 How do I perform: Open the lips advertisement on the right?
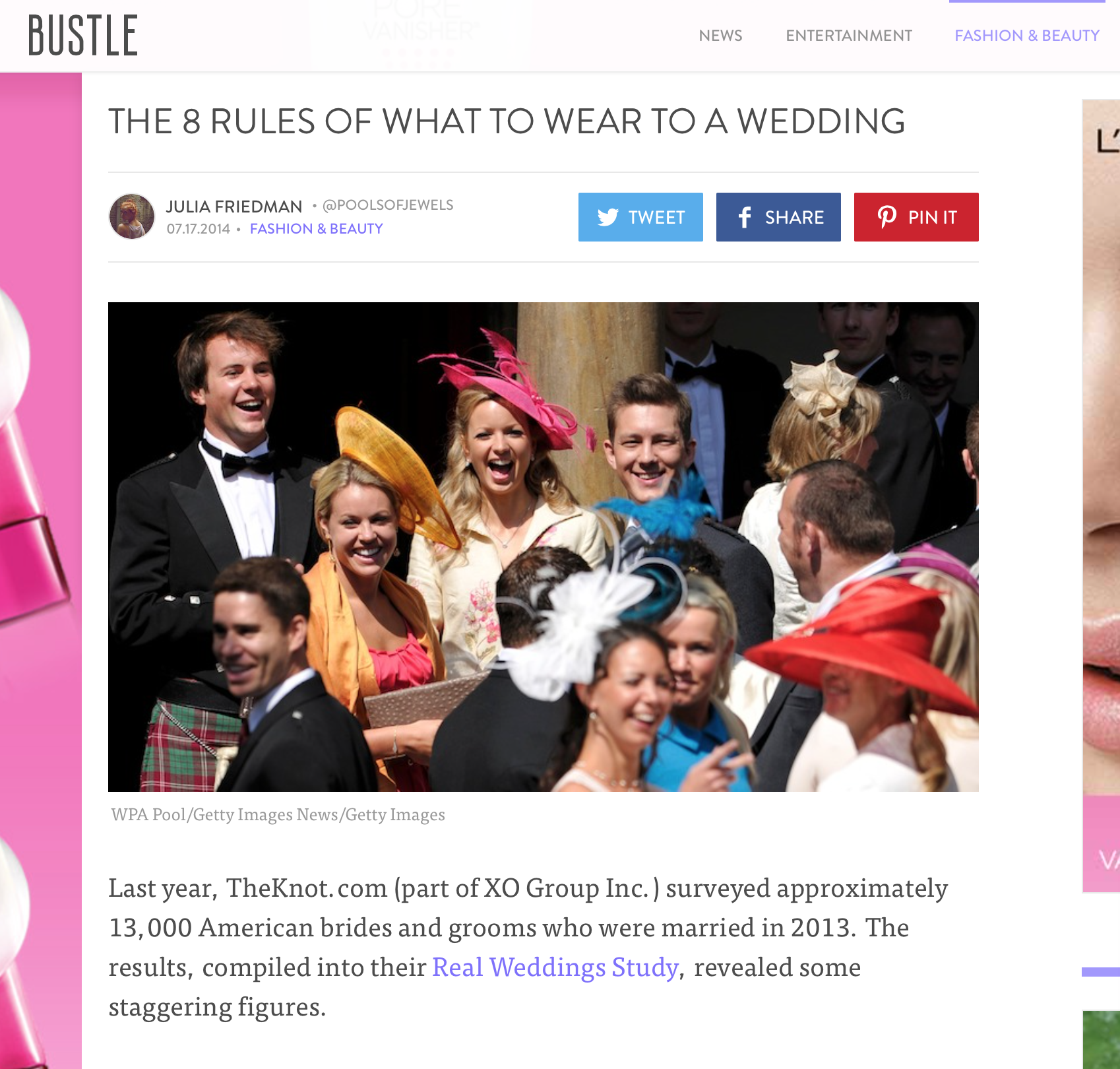click(1101, 495)
